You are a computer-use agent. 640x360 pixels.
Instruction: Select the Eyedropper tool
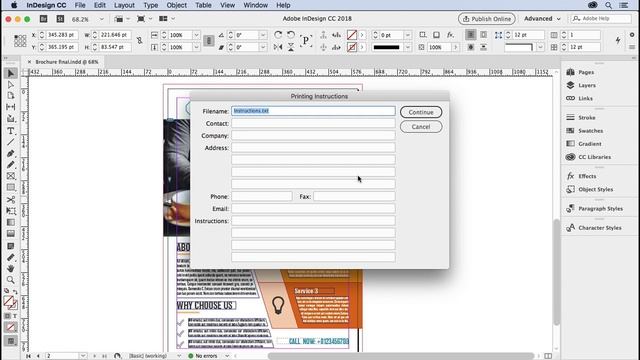coord(11,257)
